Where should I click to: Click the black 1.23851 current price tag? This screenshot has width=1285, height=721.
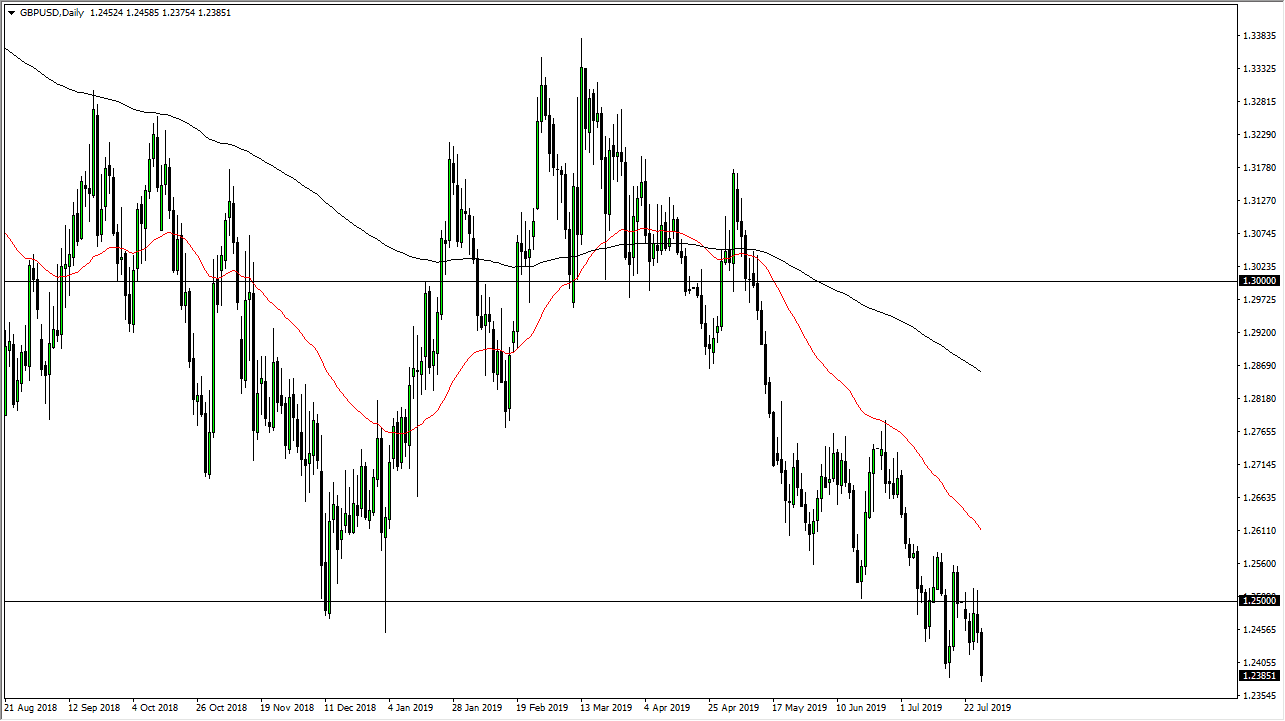click(x=1258, y=675)
